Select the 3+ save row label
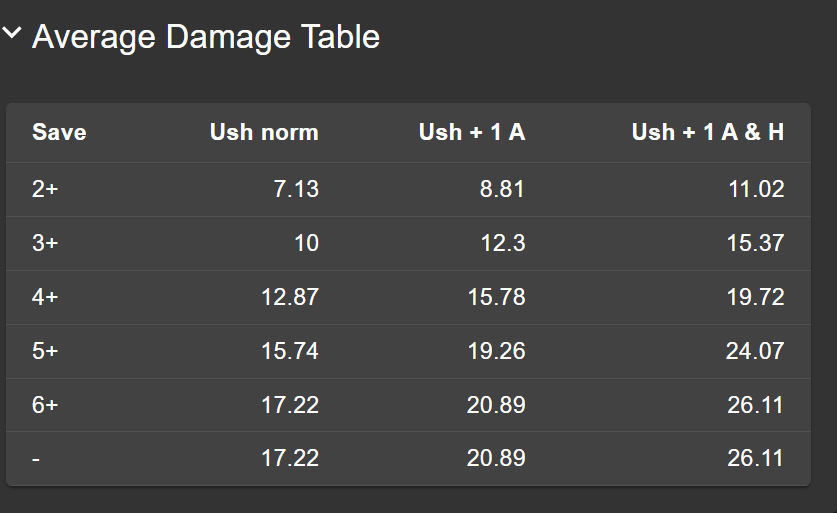 coord(45,243)
